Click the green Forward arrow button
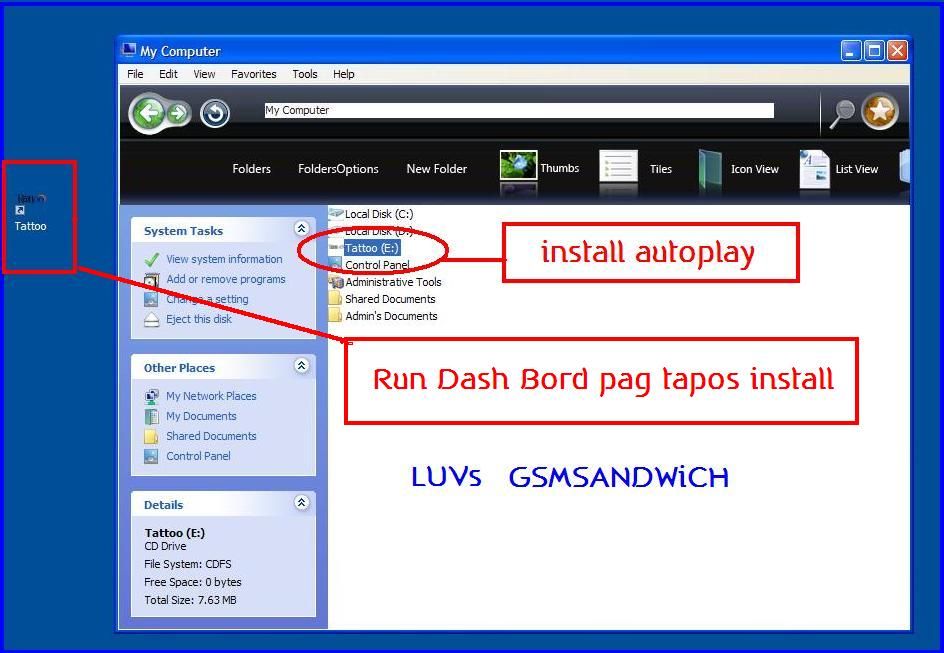Viewport: 944px width, 653px height. 178,113
